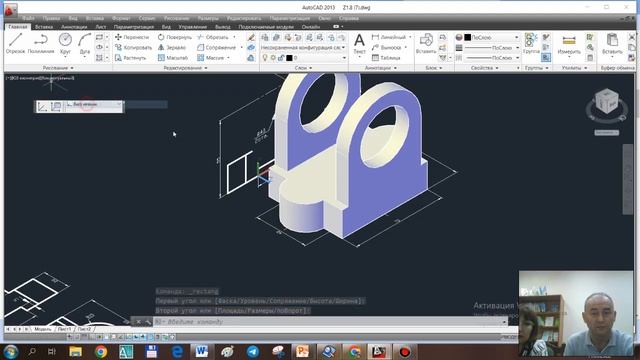The image size is (640, 360).
Task: Click the Зеркало (Mirror) tool
Action: point(171,47)
